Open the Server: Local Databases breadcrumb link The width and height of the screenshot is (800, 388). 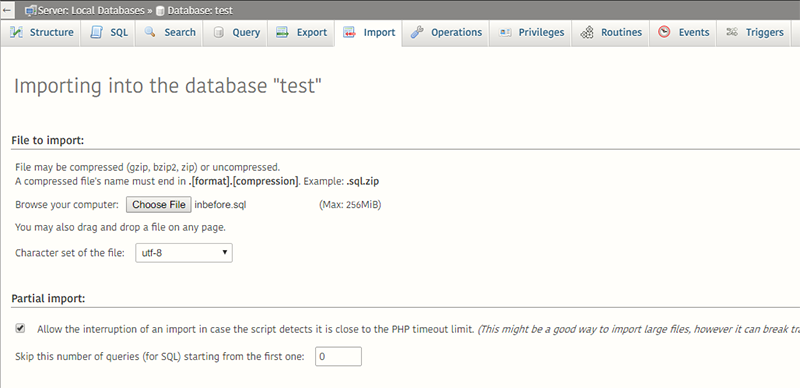pyautogui.click(x=91, y=10)
